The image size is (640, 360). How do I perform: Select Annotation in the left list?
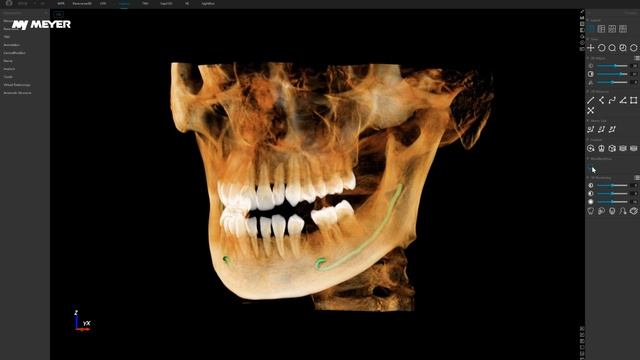pos(12,45)
